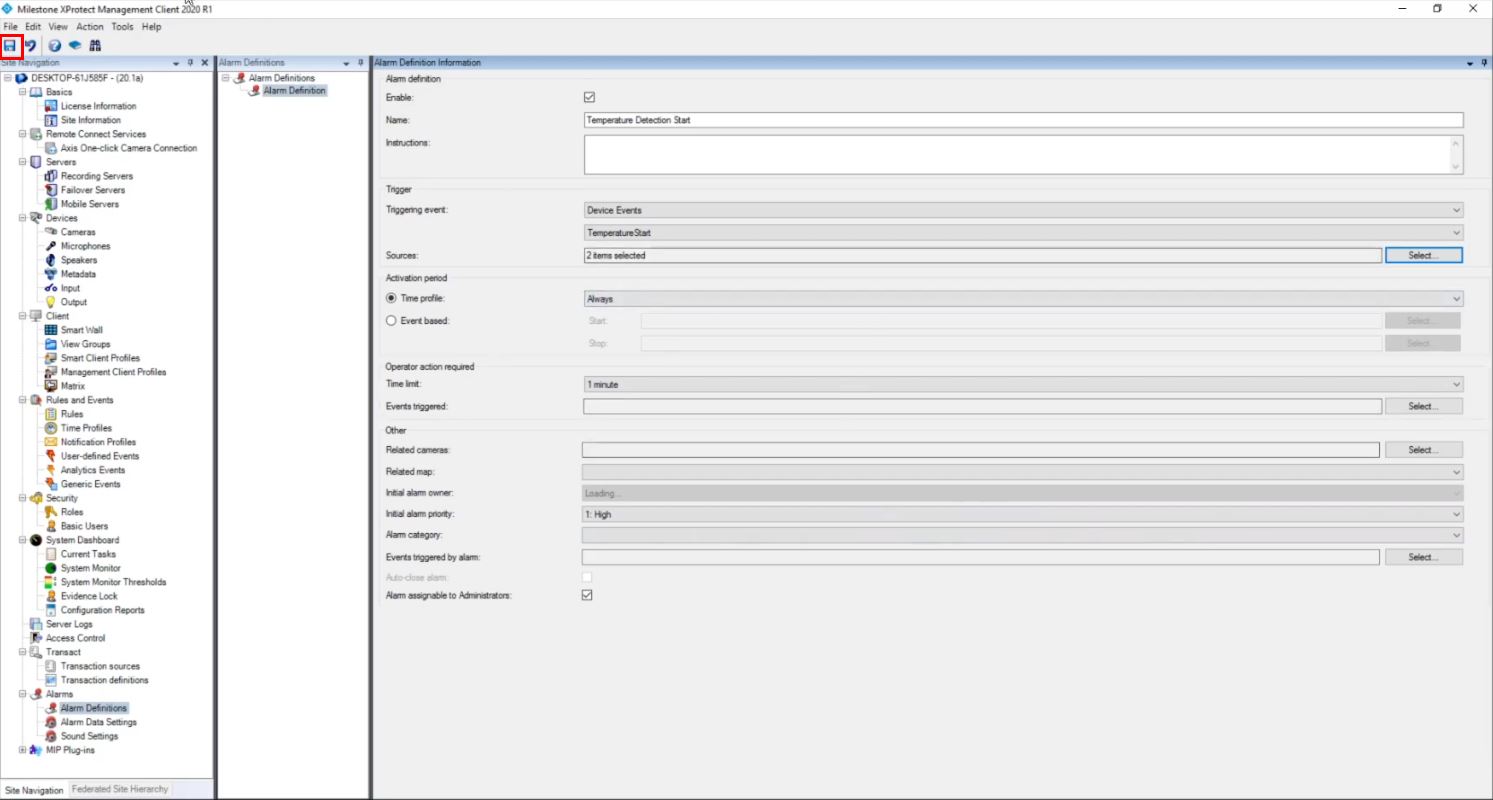Click the Speakers icon

52,260
